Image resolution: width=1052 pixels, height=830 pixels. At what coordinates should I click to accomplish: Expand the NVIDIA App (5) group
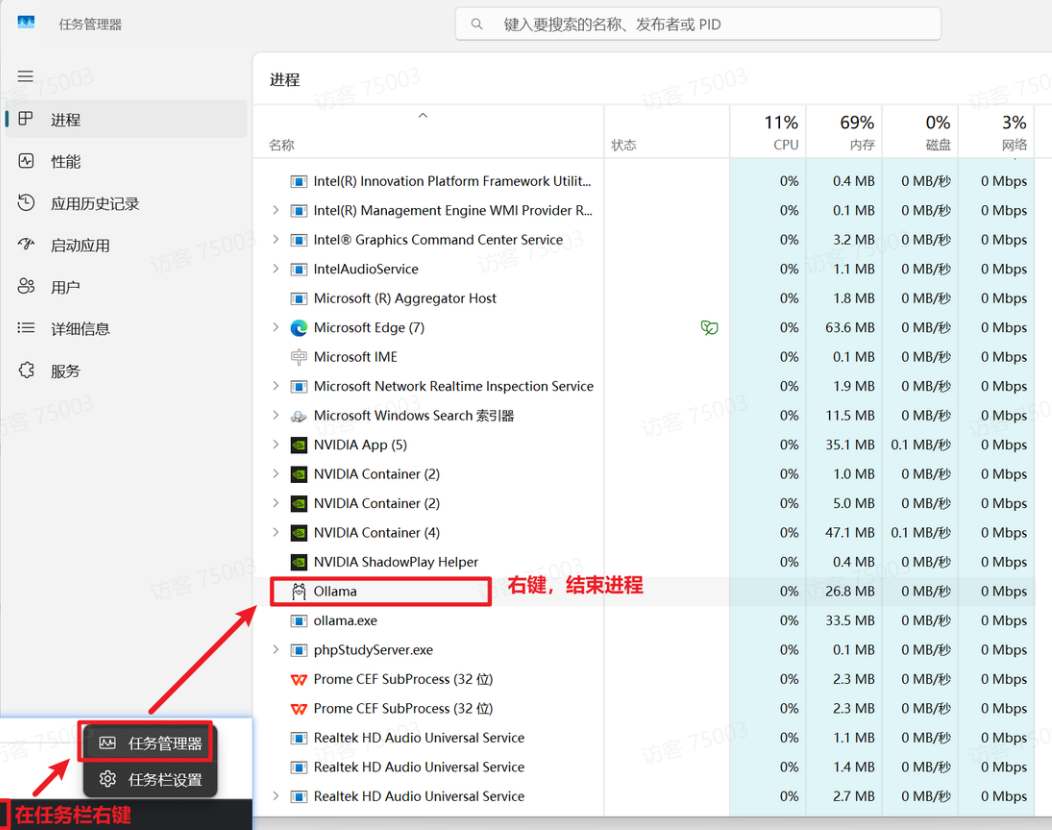(x=275, y=444)
